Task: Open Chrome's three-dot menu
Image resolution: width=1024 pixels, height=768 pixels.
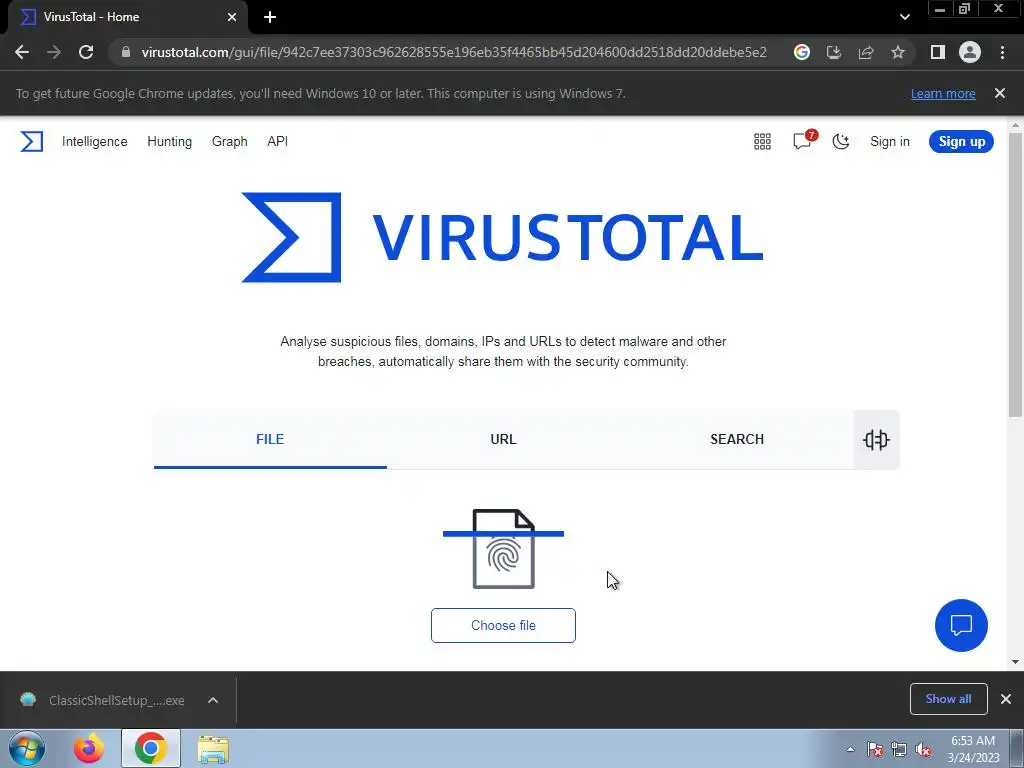Action: coord(1002,52)
